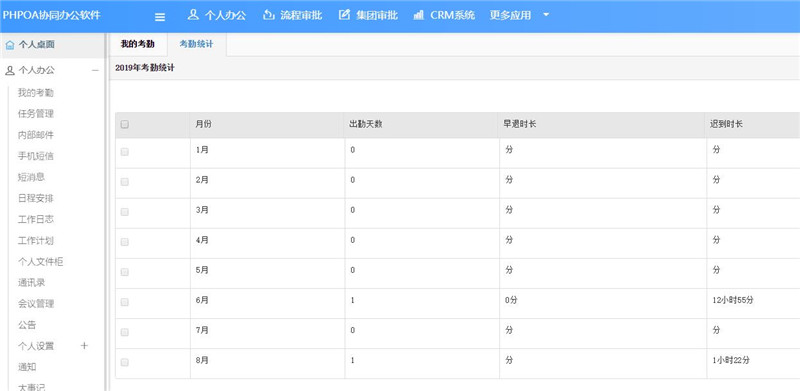Click the PHPOA协同办公软件 logo text
800x391 pixels.
click(51, 14)
